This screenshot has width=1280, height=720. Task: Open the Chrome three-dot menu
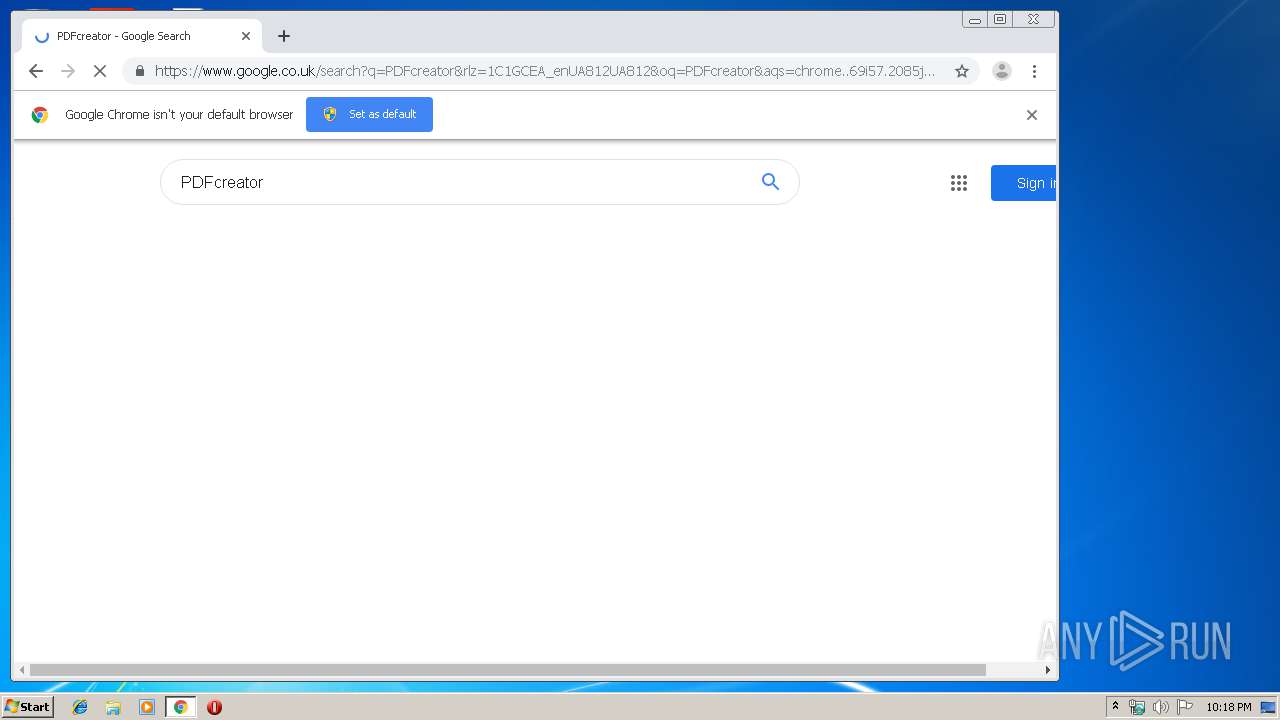tap(1034, 71)
